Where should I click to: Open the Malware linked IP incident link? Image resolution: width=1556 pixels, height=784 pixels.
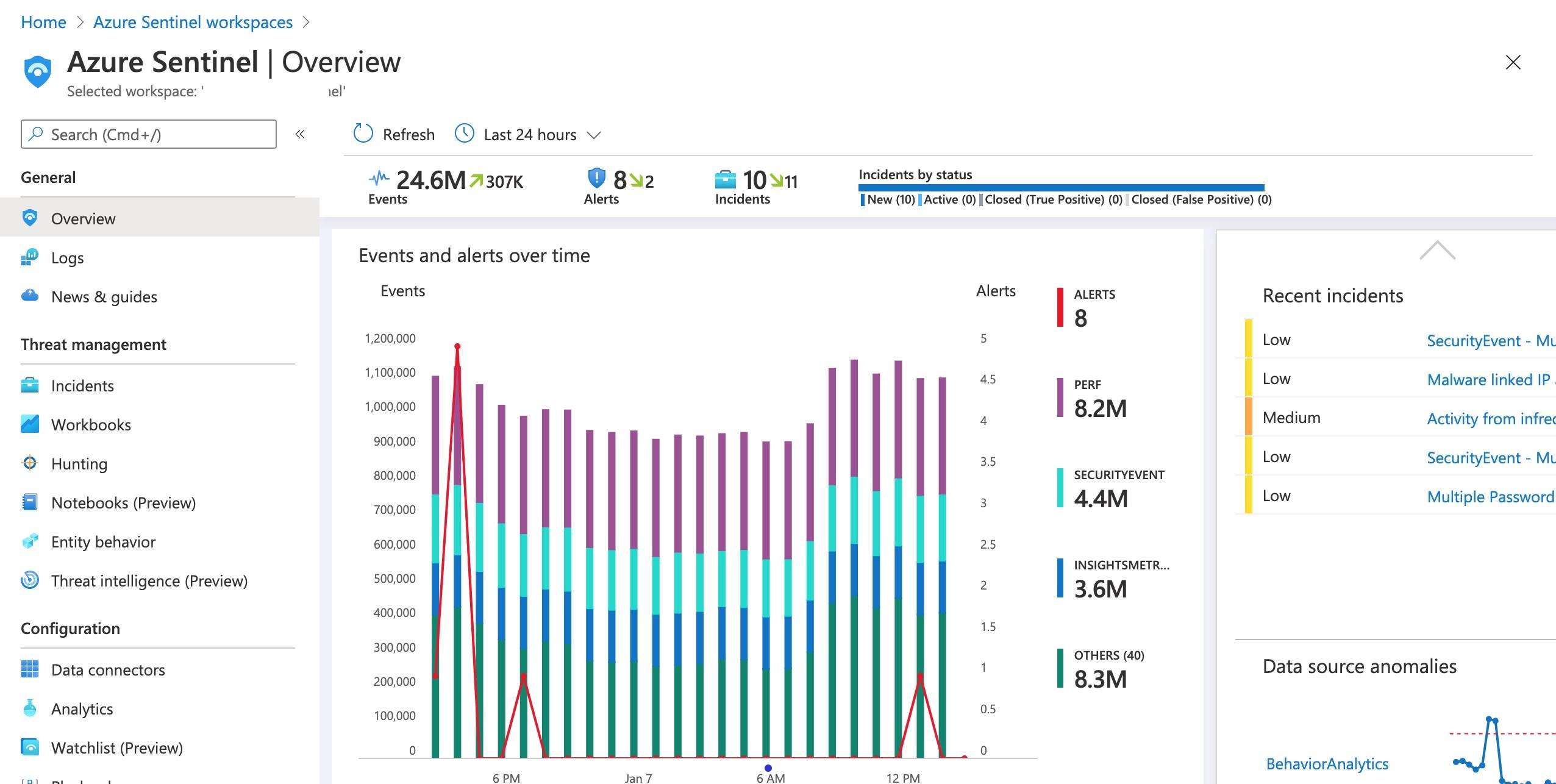(x=1488, y=379)
